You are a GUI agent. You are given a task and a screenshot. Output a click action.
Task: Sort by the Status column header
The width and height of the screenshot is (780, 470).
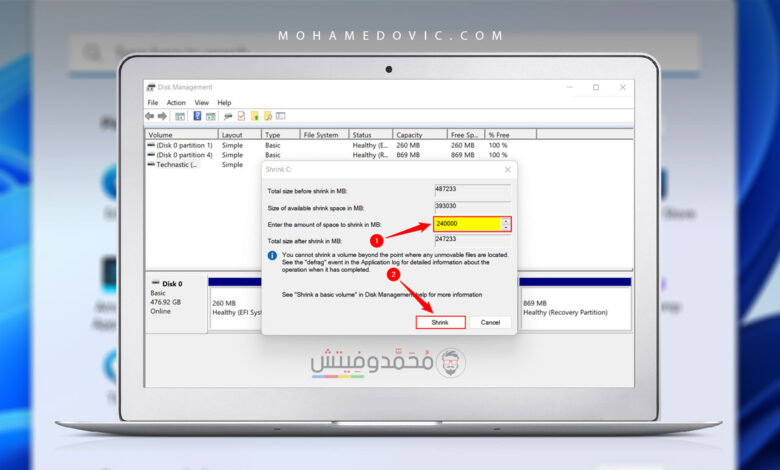click(x=371, y=135)
